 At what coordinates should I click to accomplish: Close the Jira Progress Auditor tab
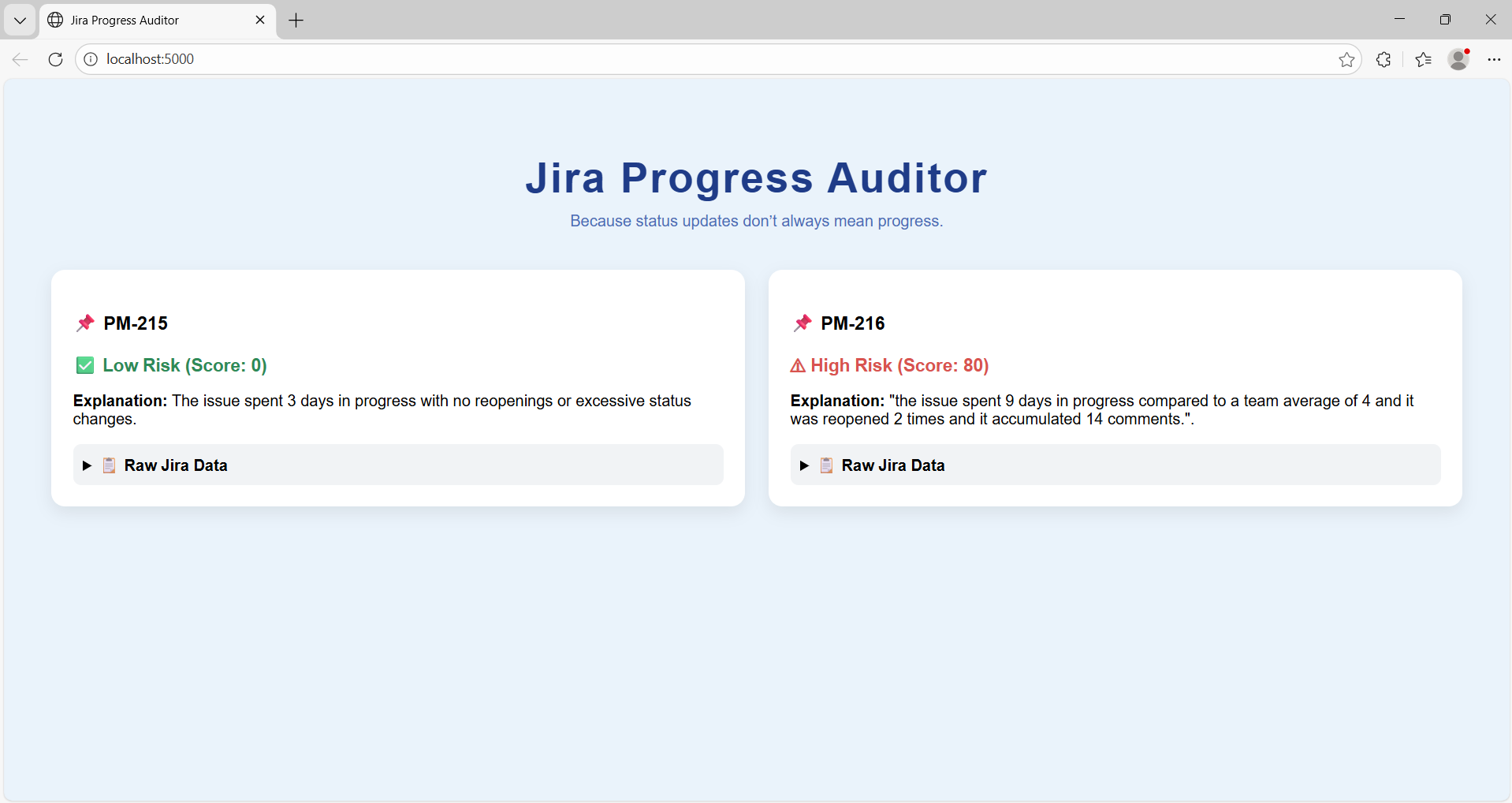click(x=260, y=21)
